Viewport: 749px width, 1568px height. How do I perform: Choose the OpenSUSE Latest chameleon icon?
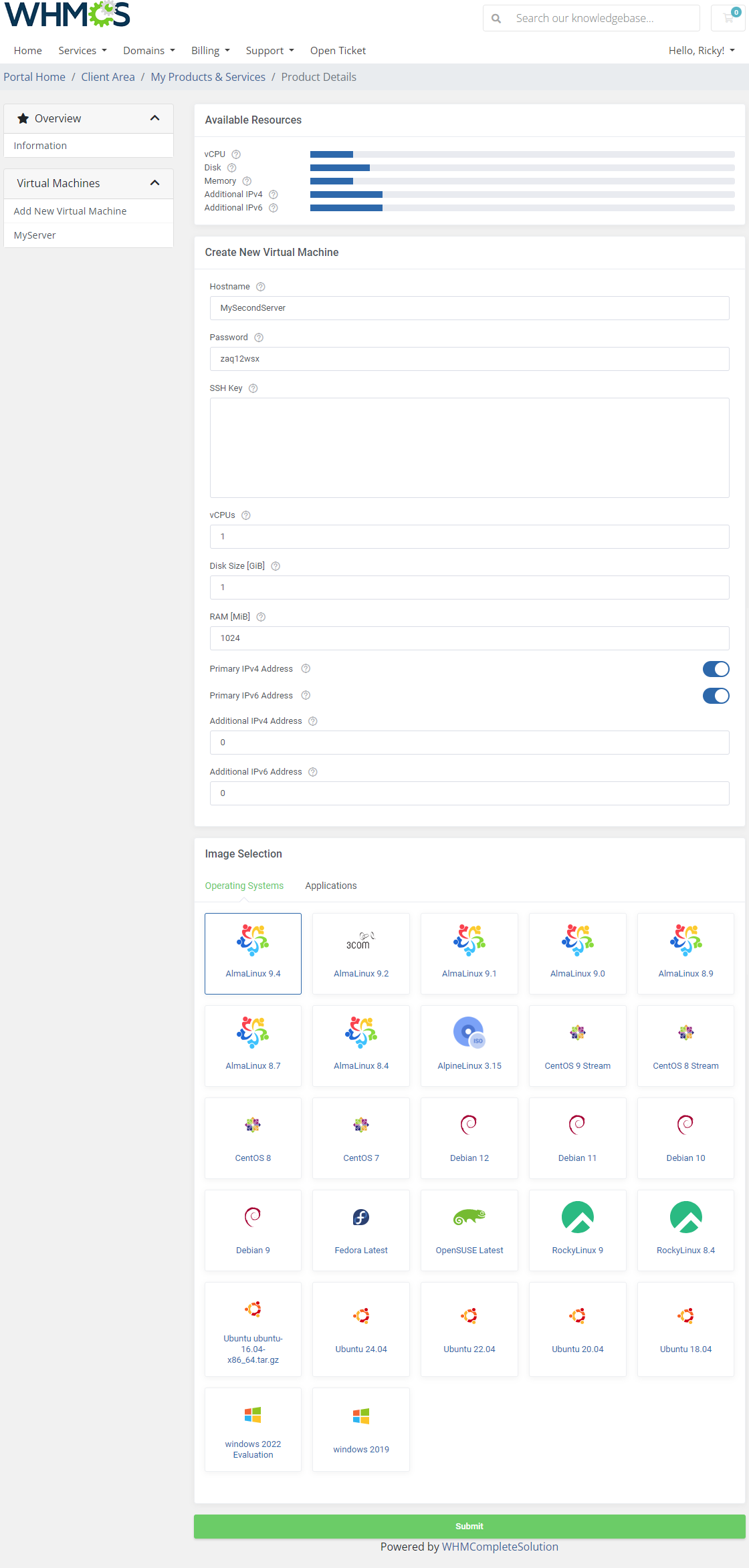(x=469, y=1217)
